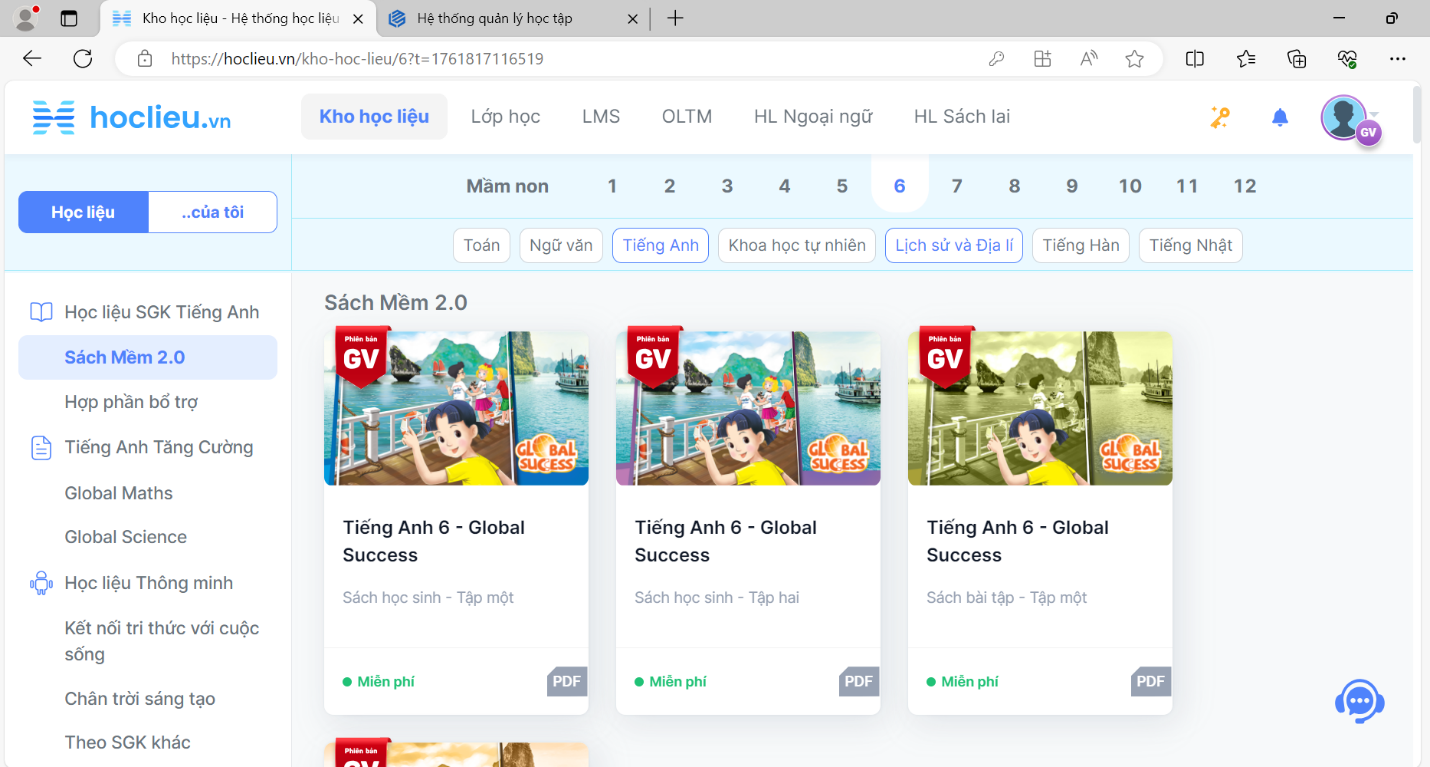Refresh the page with reload icon
This screenshot has height=767, width=1430.
pos(83,59)
